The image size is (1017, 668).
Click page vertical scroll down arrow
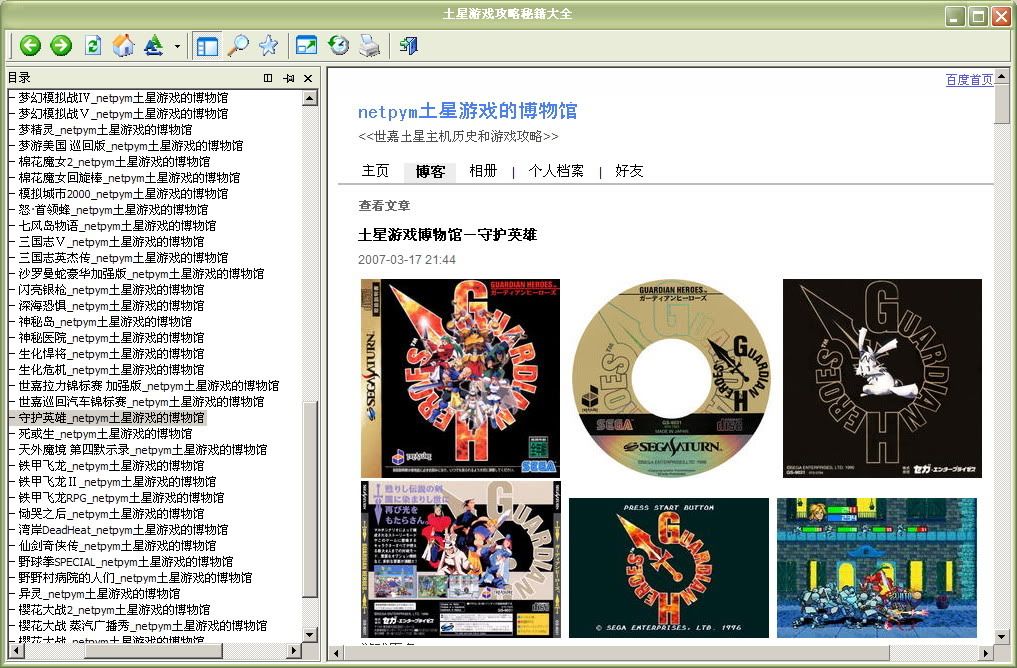[1001, 637]
